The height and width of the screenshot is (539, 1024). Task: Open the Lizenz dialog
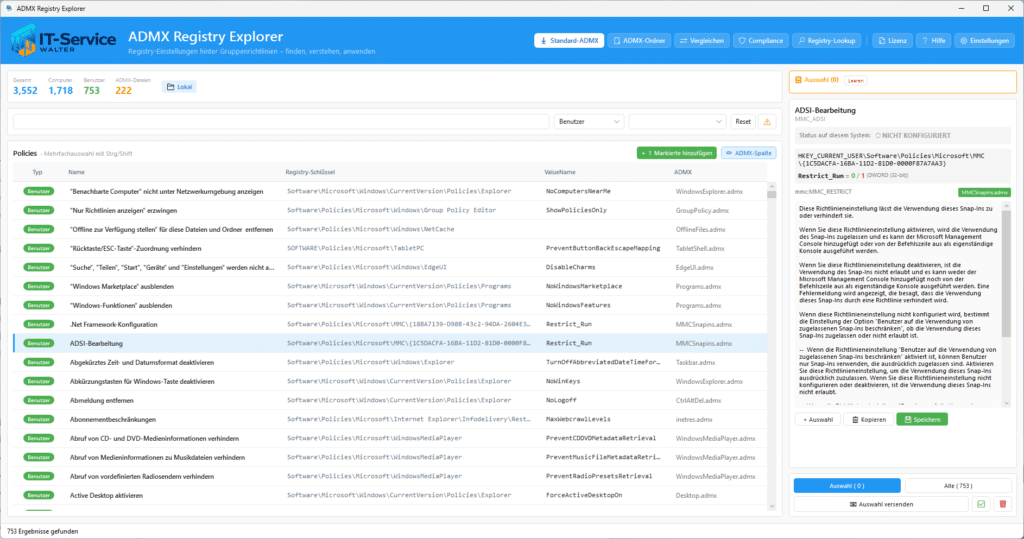[x=892, y=41]
